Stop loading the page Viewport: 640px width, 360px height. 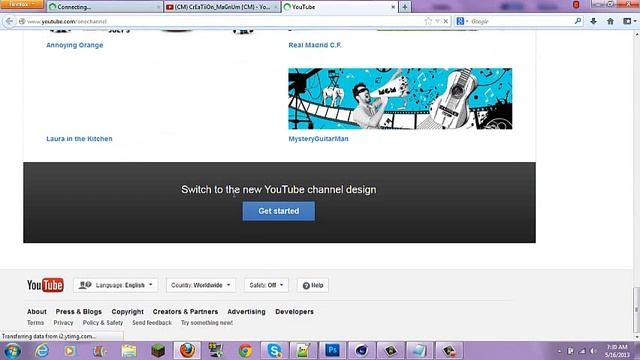[445, 21]
